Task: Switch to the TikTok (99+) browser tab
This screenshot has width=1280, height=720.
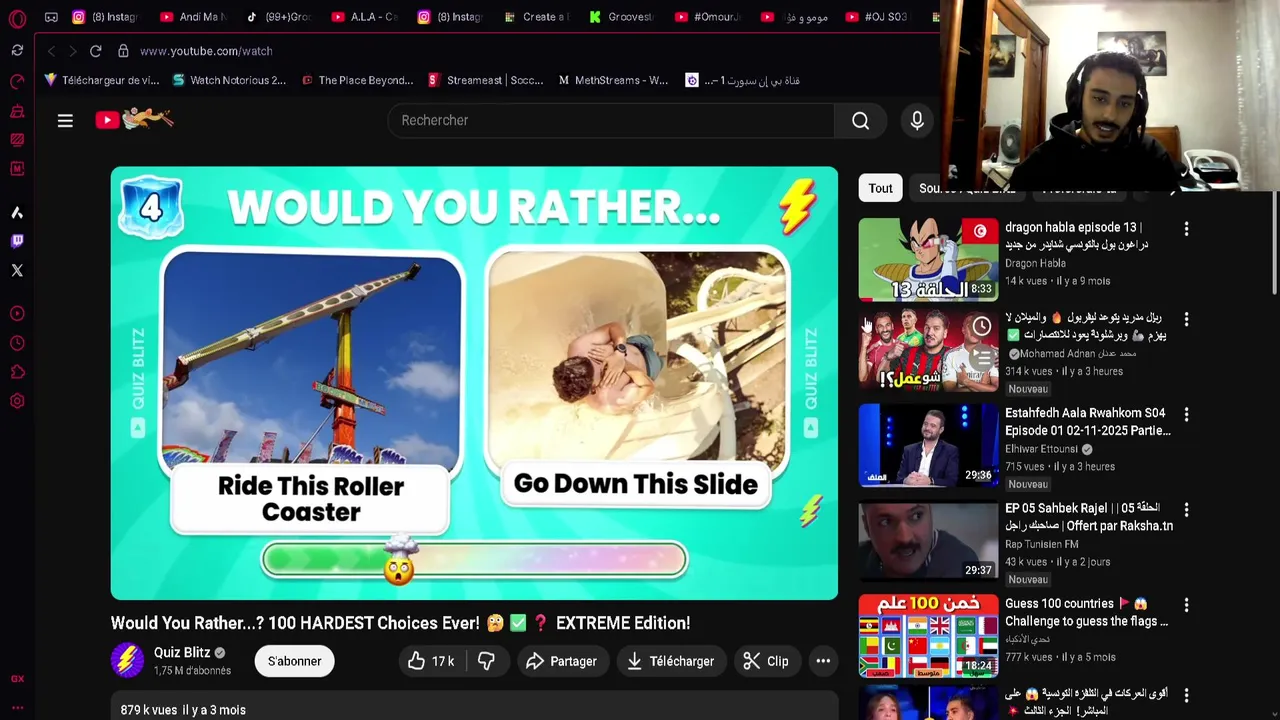Action: 280,17
